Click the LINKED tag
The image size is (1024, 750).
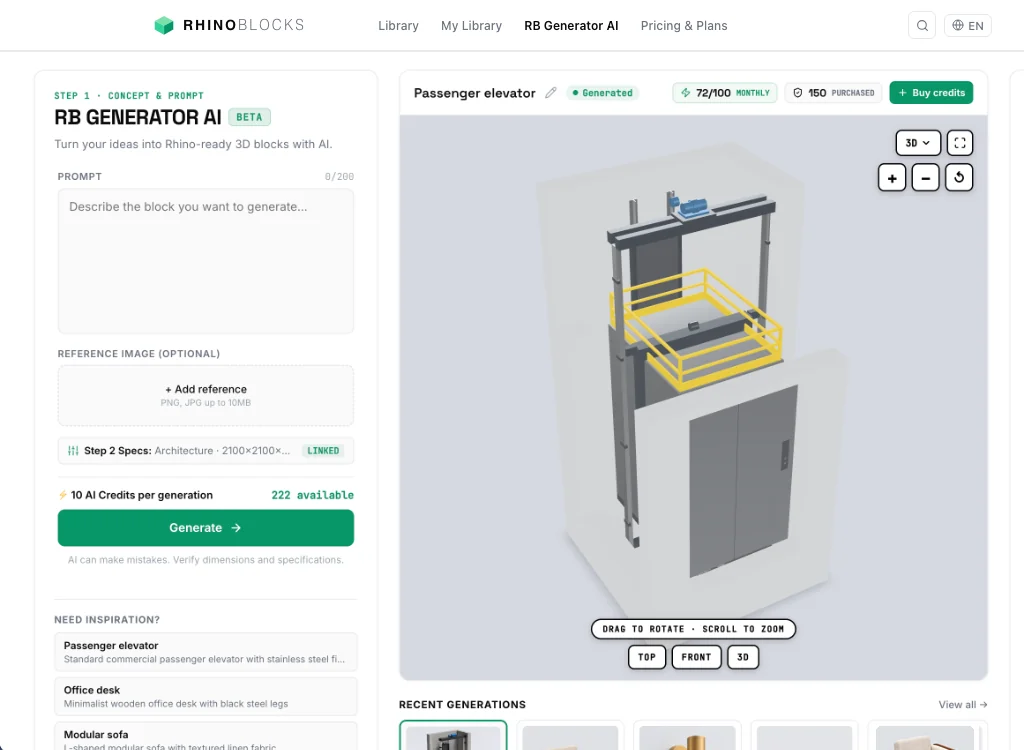(x=323, y=451)
